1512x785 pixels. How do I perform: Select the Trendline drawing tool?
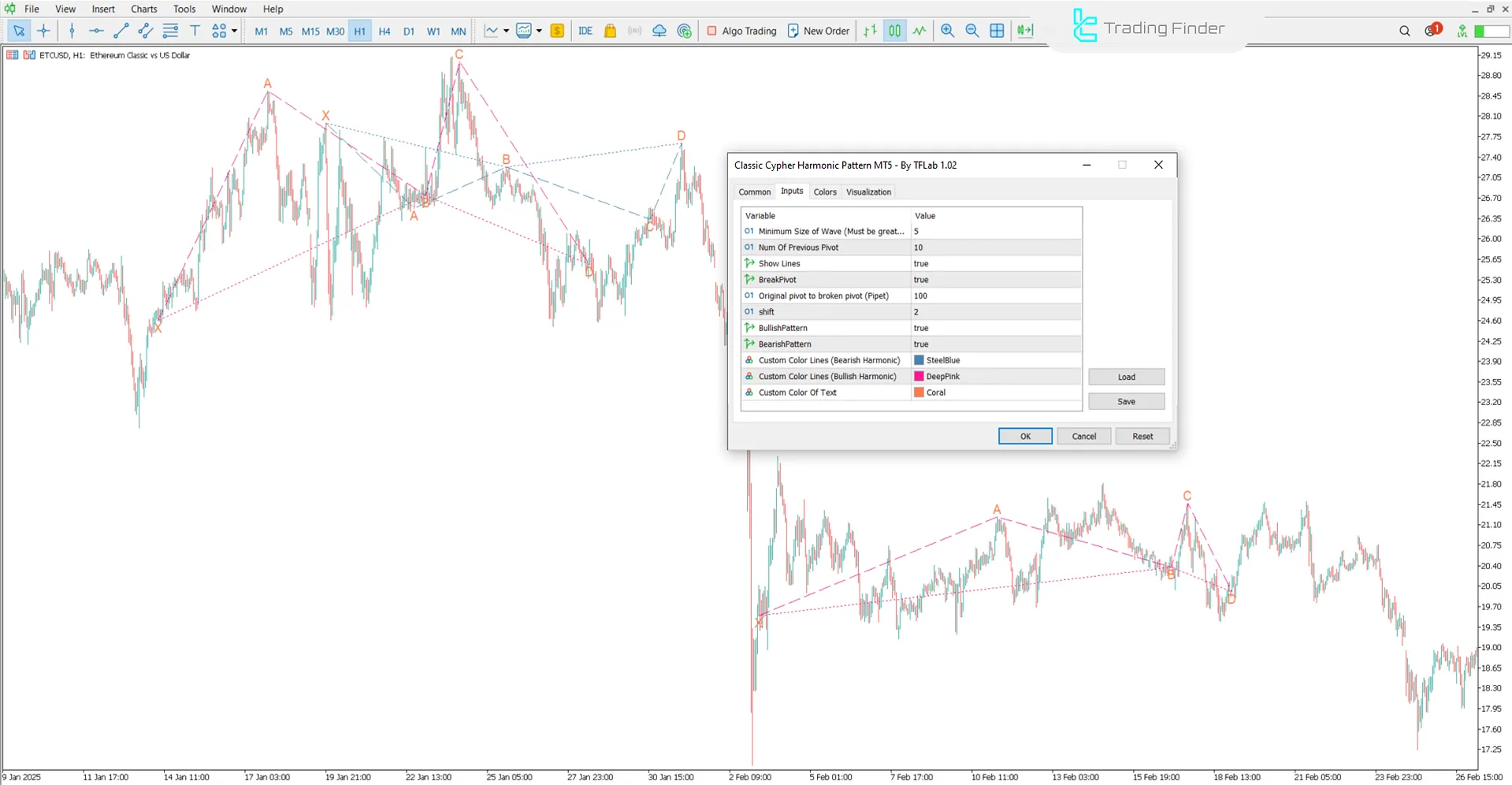click(x=121, y=31)
